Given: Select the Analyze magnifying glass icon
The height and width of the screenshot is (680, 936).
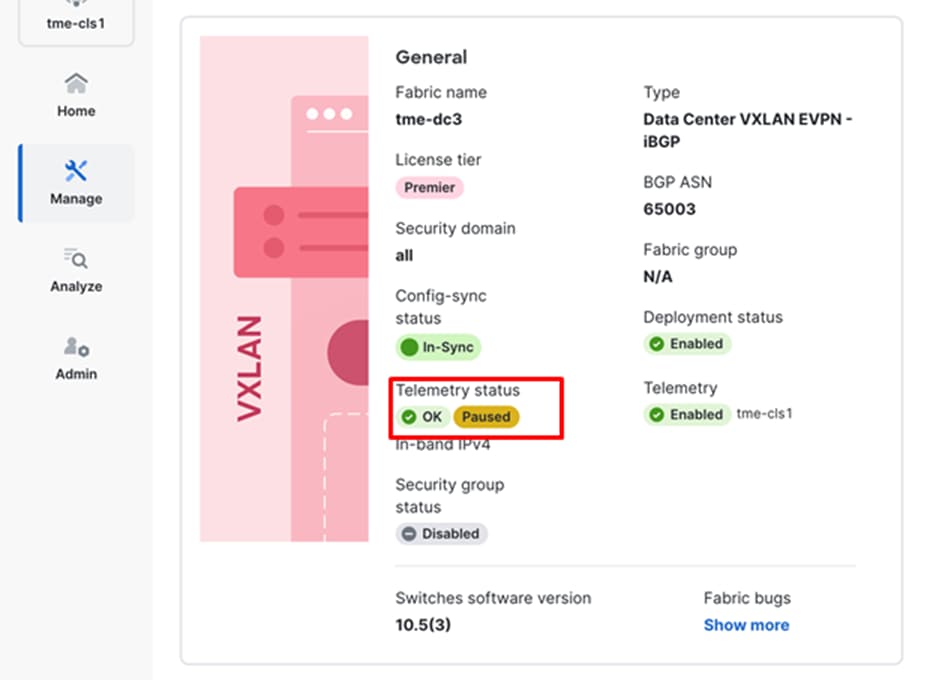Looking at the screenshot, I should (75, 259).
